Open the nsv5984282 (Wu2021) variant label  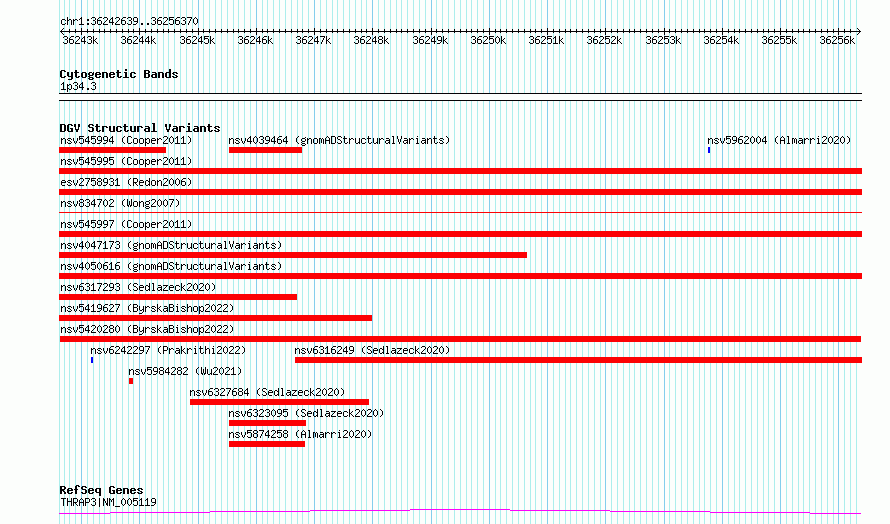(185, 371)
